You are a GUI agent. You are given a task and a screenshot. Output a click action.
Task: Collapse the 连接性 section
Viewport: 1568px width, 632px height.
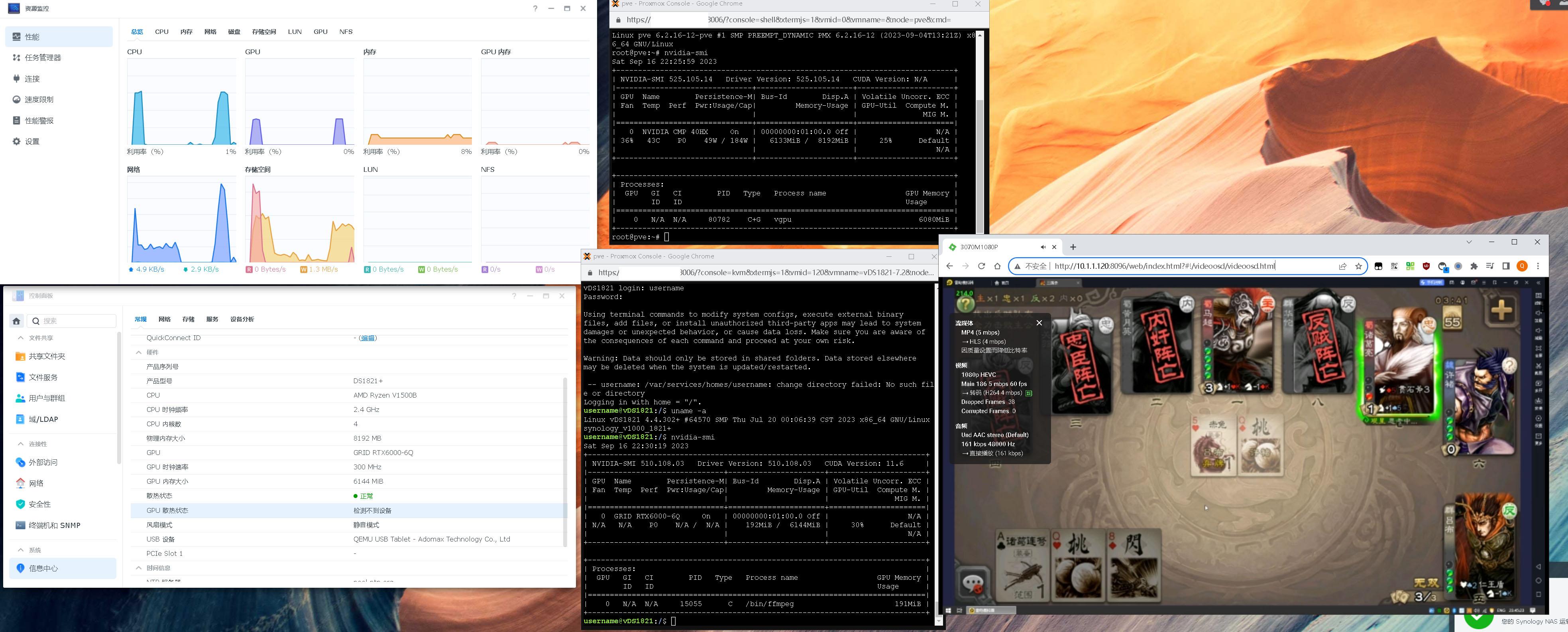point(21,444)
